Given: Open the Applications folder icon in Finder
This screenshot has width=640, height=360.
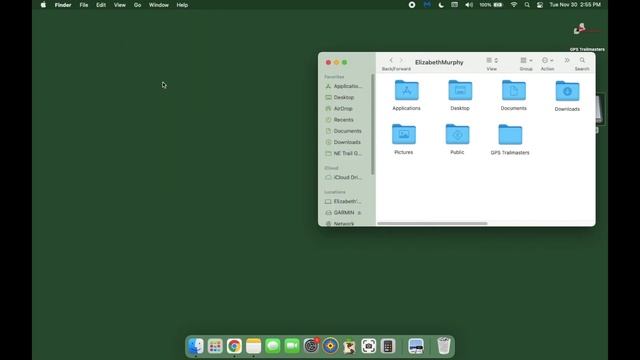Looking at the screenshot, I should point(407,90).
